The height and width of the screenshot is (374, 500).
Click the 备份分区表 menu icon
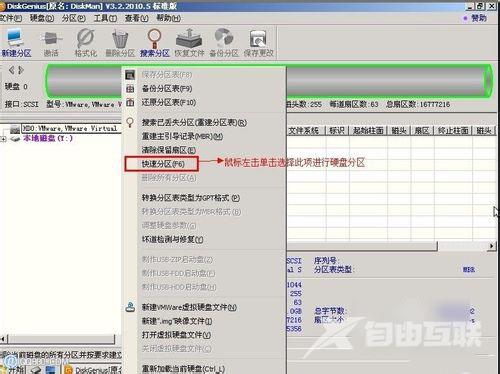pos(130,88)
